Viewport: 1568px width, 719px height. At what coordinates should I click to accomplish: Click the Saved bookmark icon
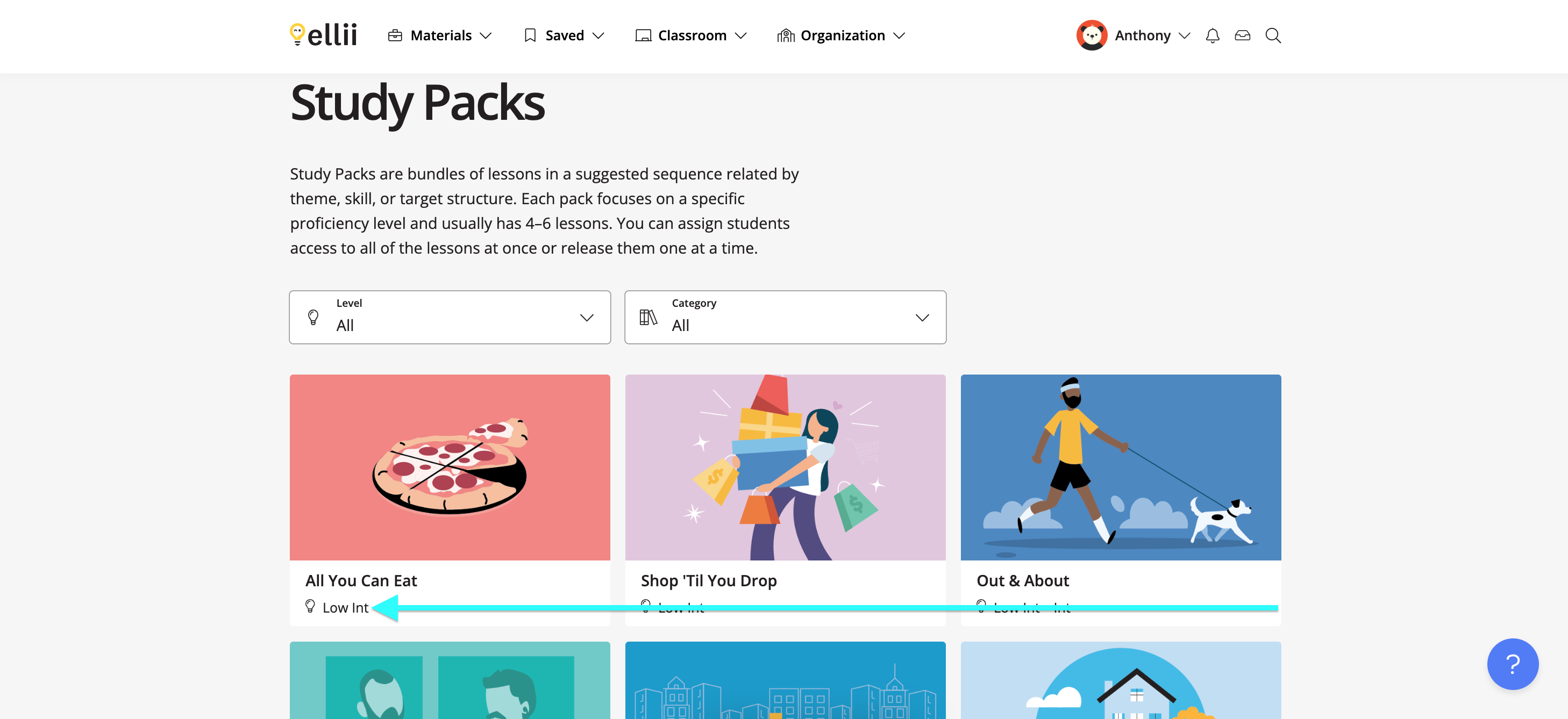(x=530, y=35)
